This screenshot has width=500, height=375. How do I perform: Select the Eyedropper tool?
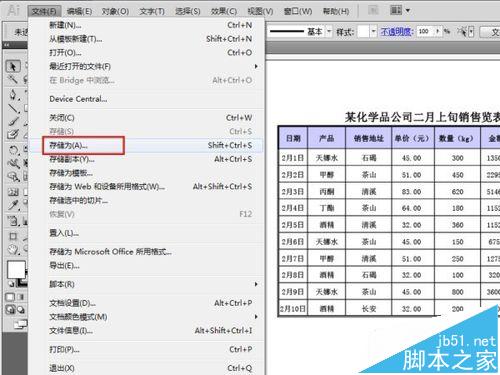13,205
